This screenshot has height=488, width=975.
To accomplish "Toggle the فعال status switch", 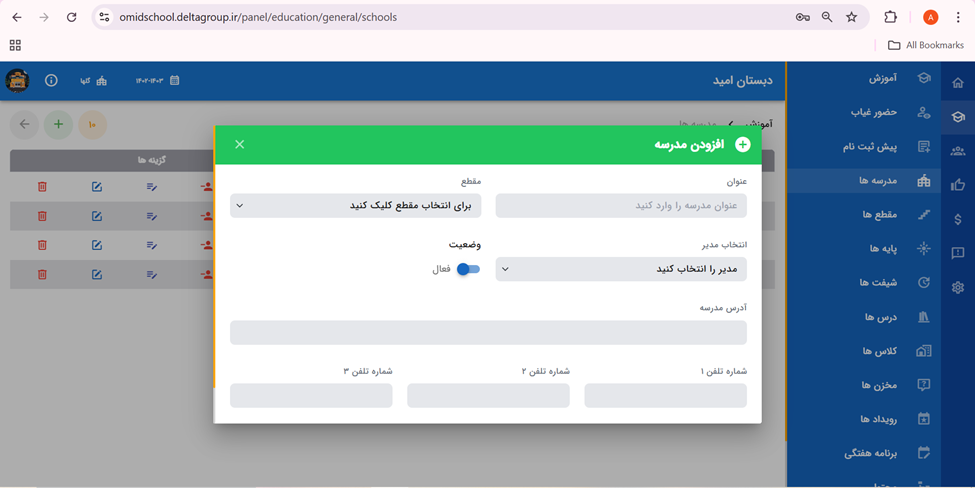I will click(x=468, y=269).
